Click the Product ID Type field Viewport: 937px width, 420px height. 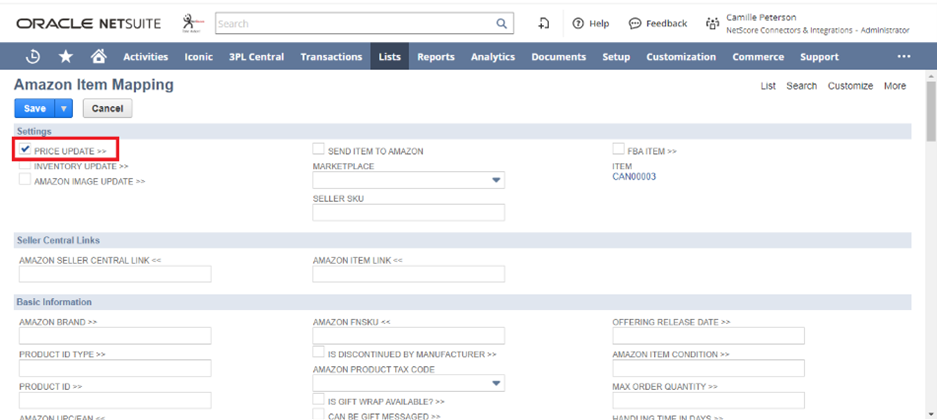coord(115,368)
